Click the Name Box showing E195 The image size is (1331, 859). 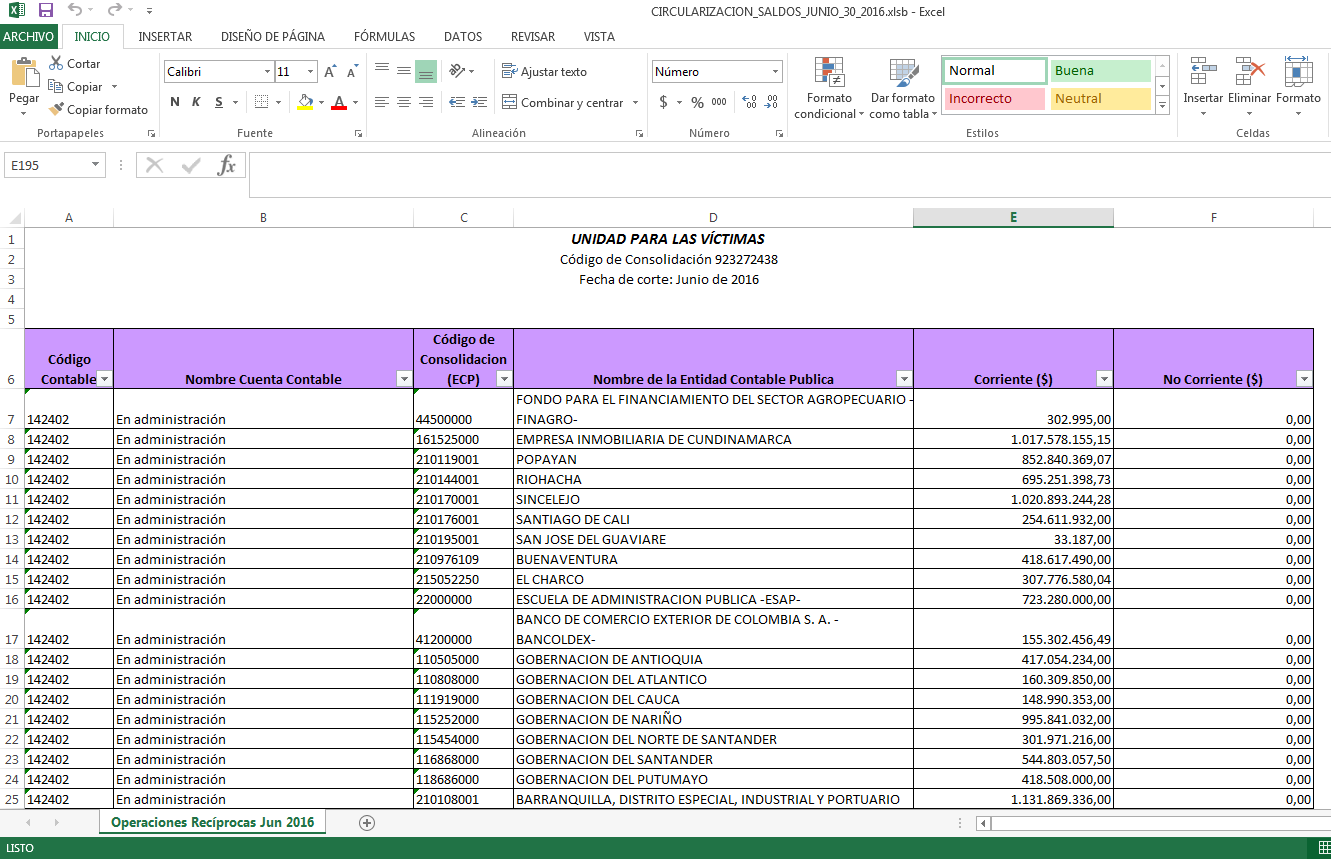(x=54, y=165)
